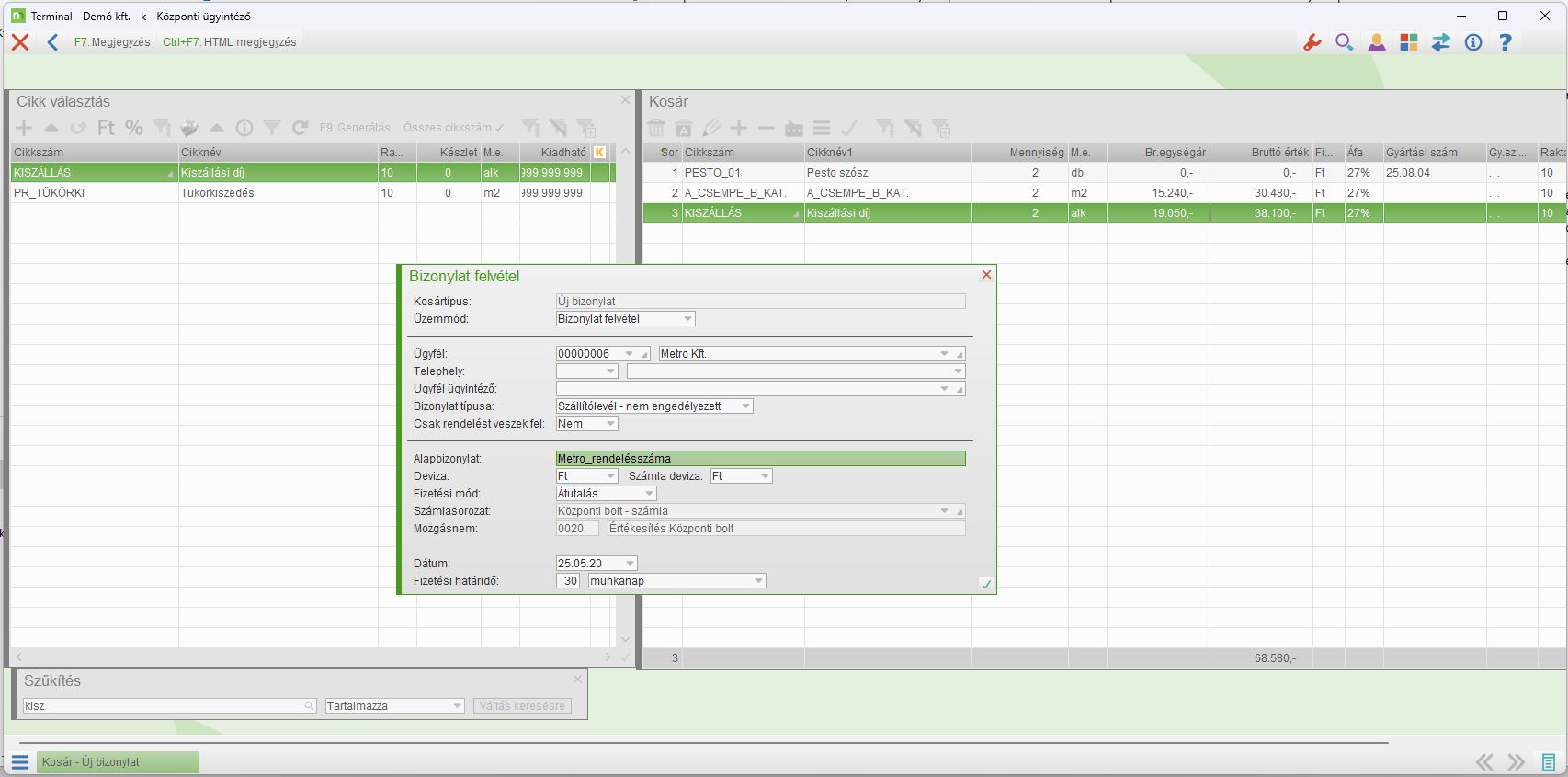Select the PR_TÜKÖRKI row in item list
Screen dimensions: 1568x777
click(x=92, y=193)
